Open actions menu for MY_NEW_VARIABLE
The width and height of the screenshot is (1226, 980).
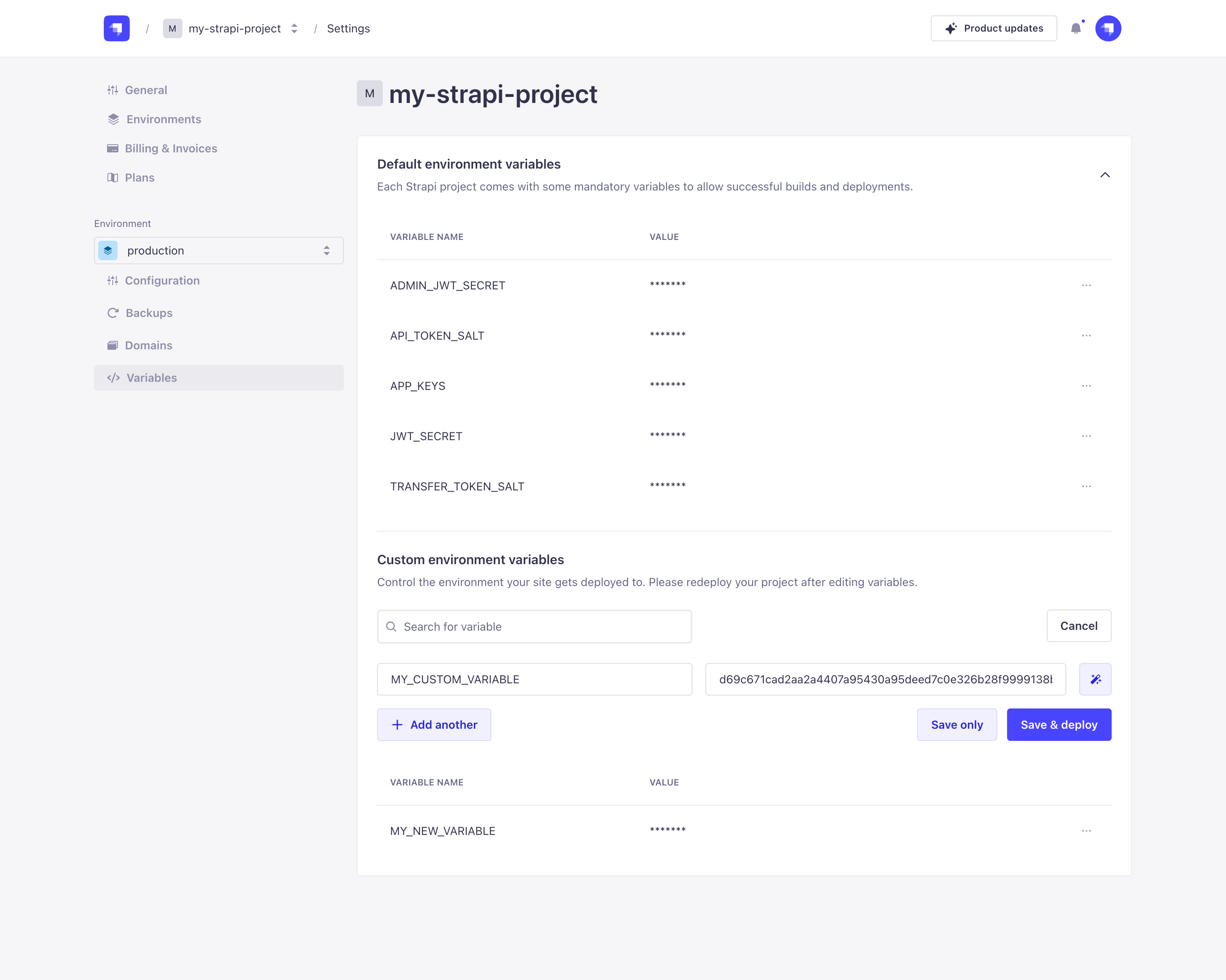pos(1086,831)
